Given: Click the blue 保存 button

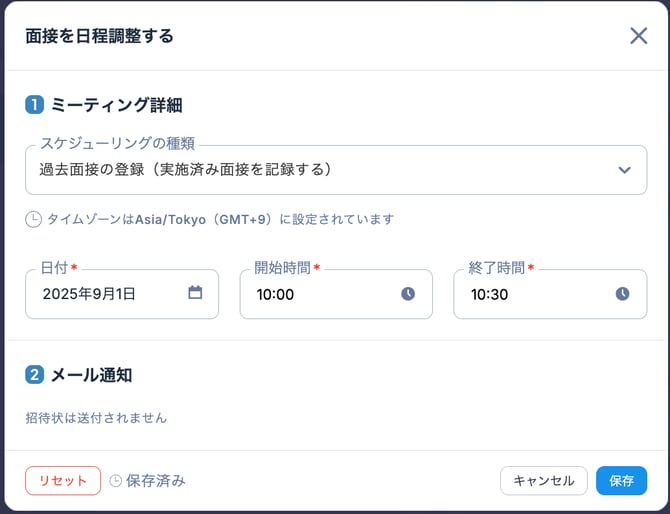Looking at the screenshot, I should pyautogui.click(x=621, y=481).
